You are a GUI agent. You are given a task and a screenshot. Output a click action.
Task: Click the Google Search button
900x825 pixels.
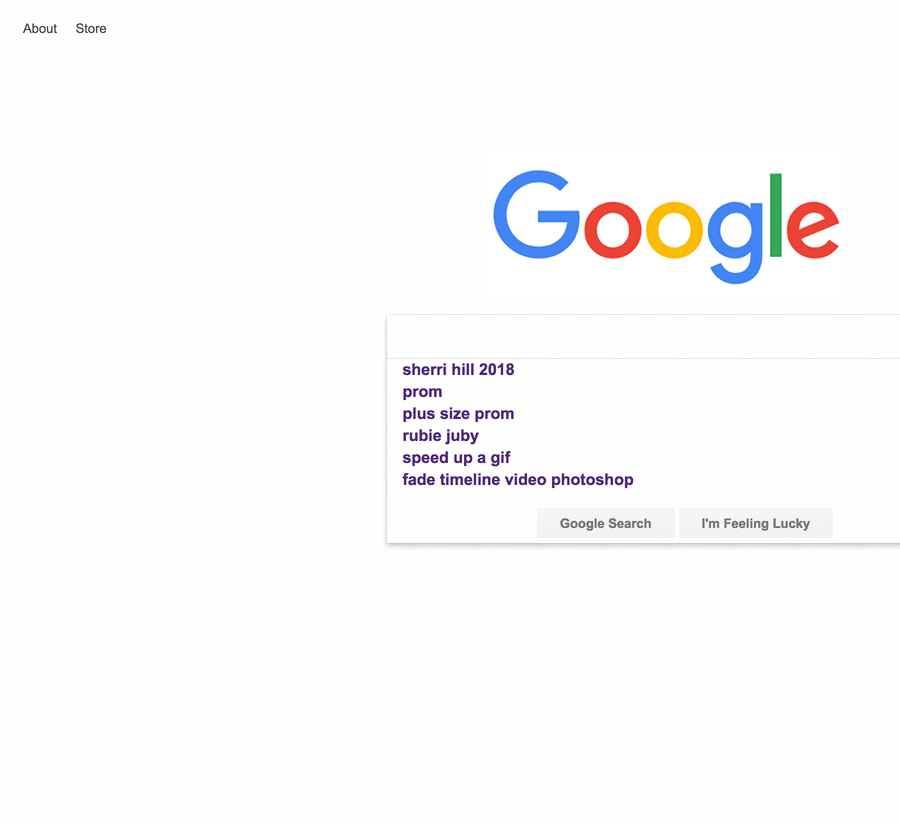606,523
